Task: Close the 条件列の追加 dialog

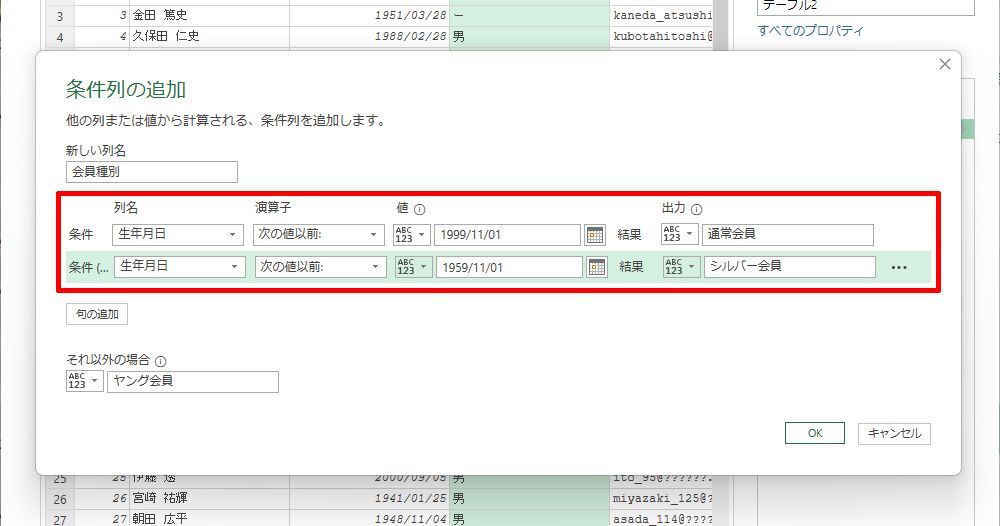Action: (945, 64)
